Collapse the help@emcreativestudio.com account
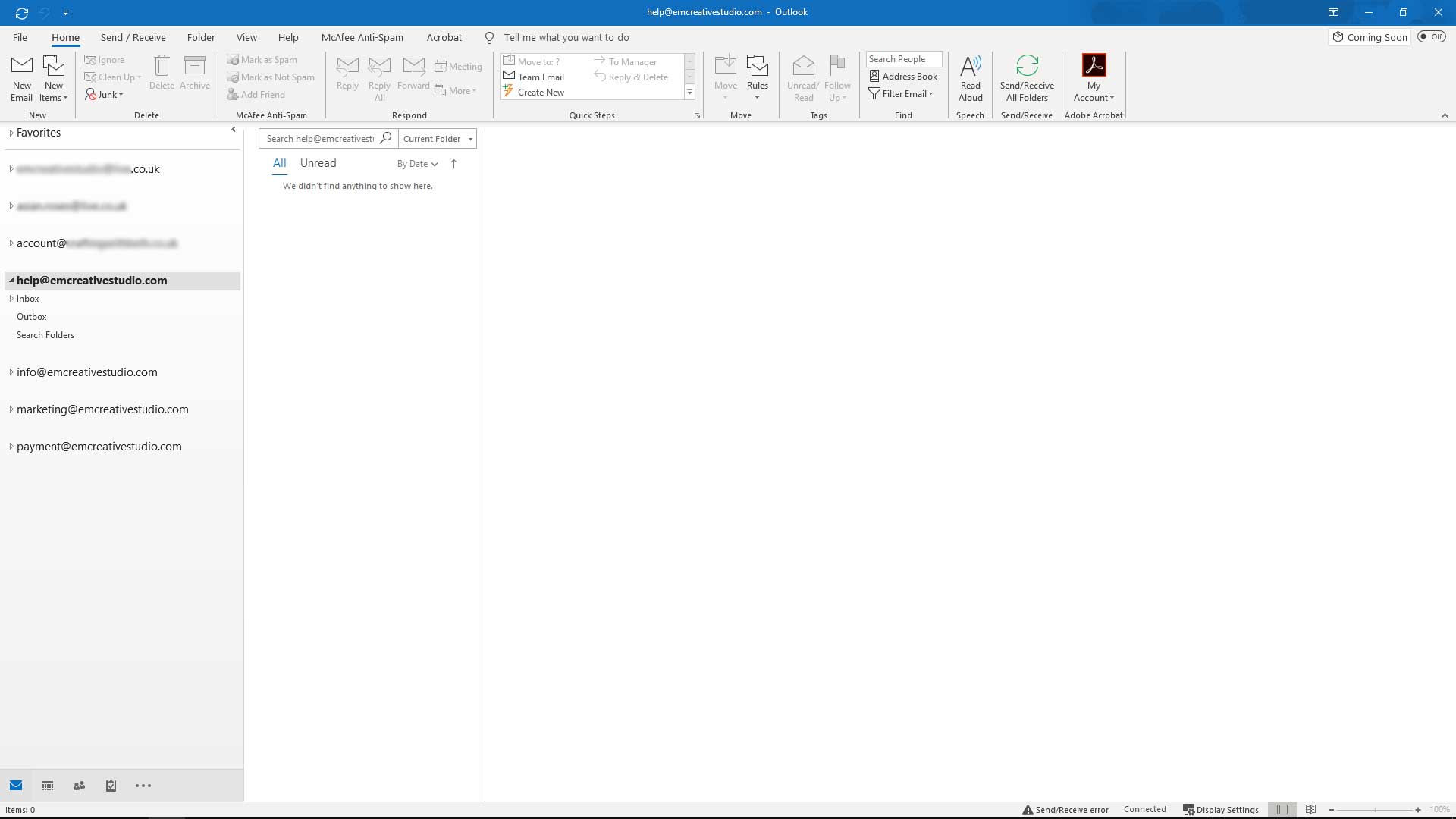The image size is (1456, 819). pos(11,281)
